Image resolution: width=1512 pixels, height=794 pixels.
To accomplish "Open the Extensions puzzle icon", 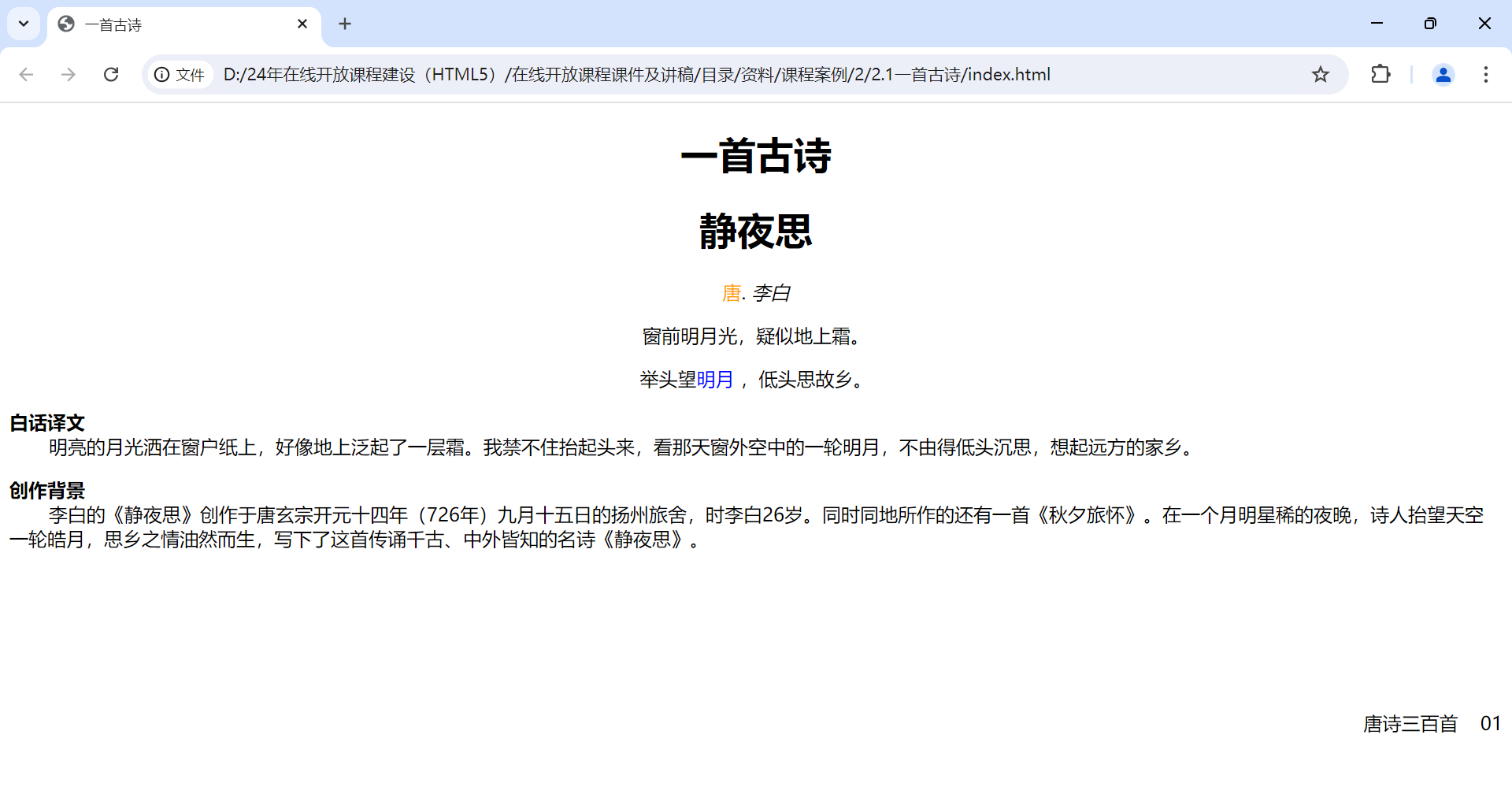I will pos(1380,74).
